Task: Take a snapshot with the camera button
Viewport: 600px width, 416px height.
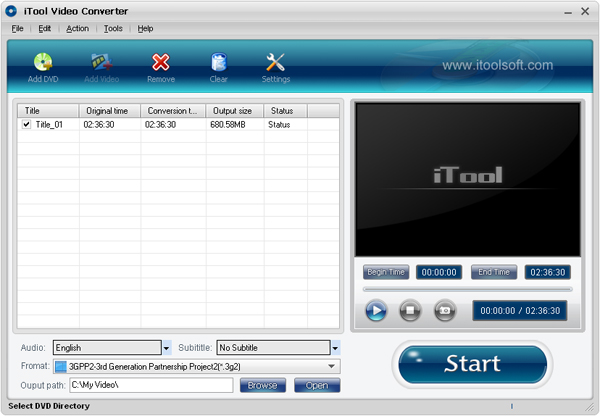Action: pos(445,310)
